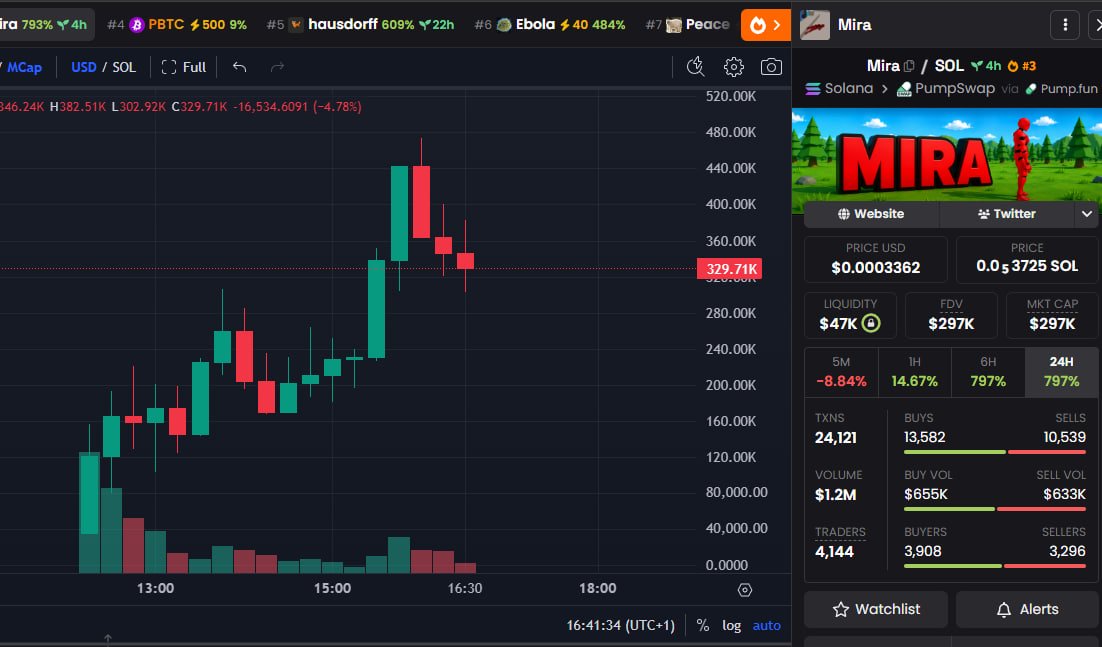This screenshot has width=1102, height=647.
Task: Click the Solana chain link
Action: 839,89
